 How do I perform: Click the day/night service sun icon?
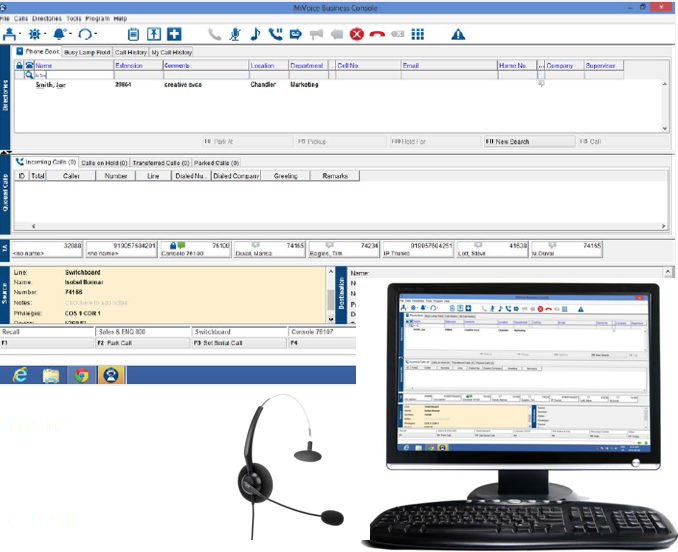pyautogui.click(x=35, y=34)
